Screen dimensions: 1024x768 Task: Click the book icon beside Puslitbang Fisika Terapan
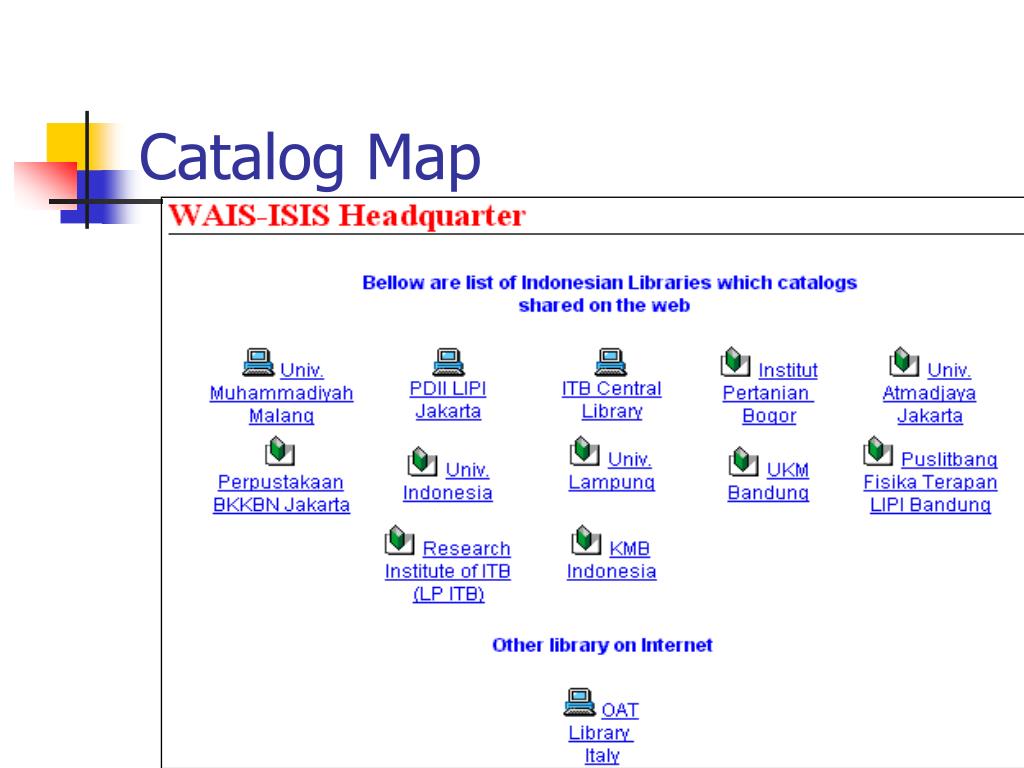[x=878, y=451]
